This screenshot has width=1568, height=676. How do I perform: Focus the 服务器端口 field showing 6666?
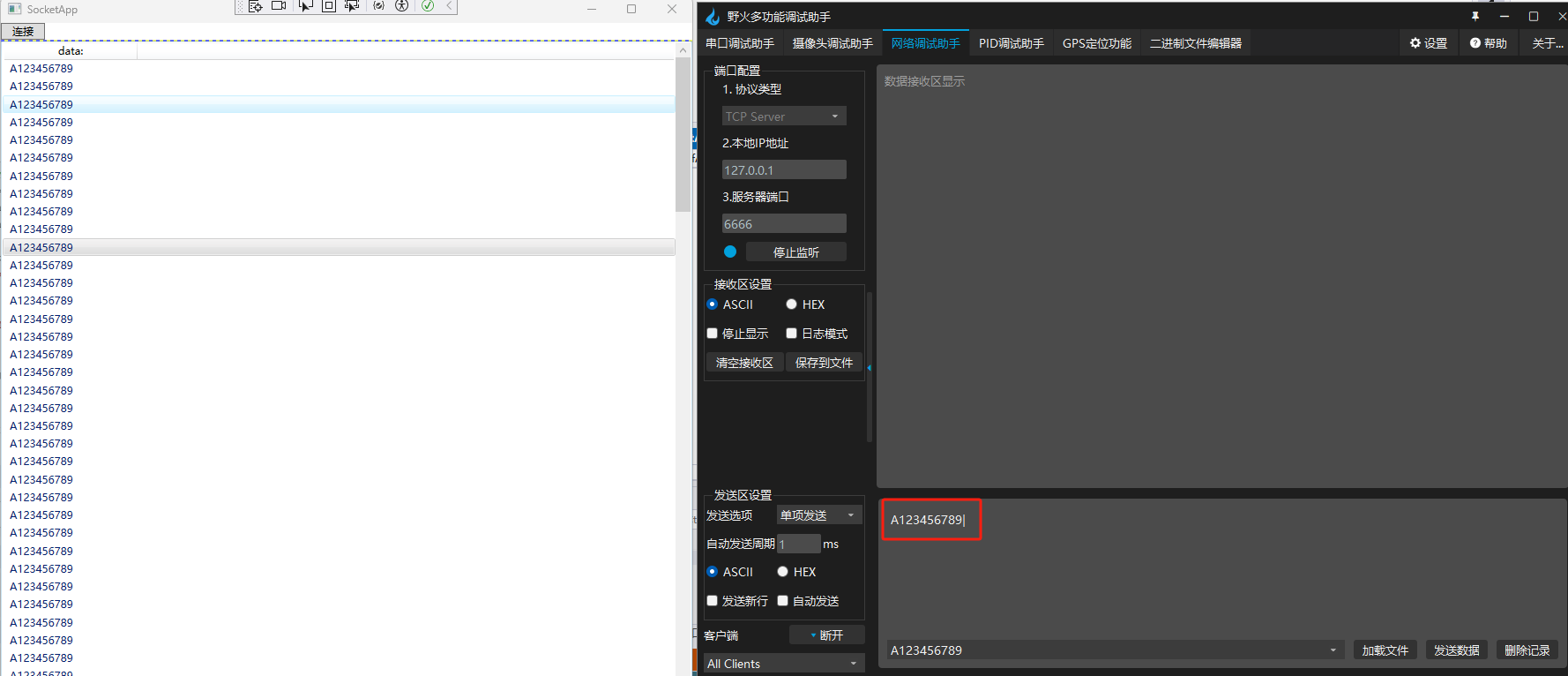click(x=784, y=224)
